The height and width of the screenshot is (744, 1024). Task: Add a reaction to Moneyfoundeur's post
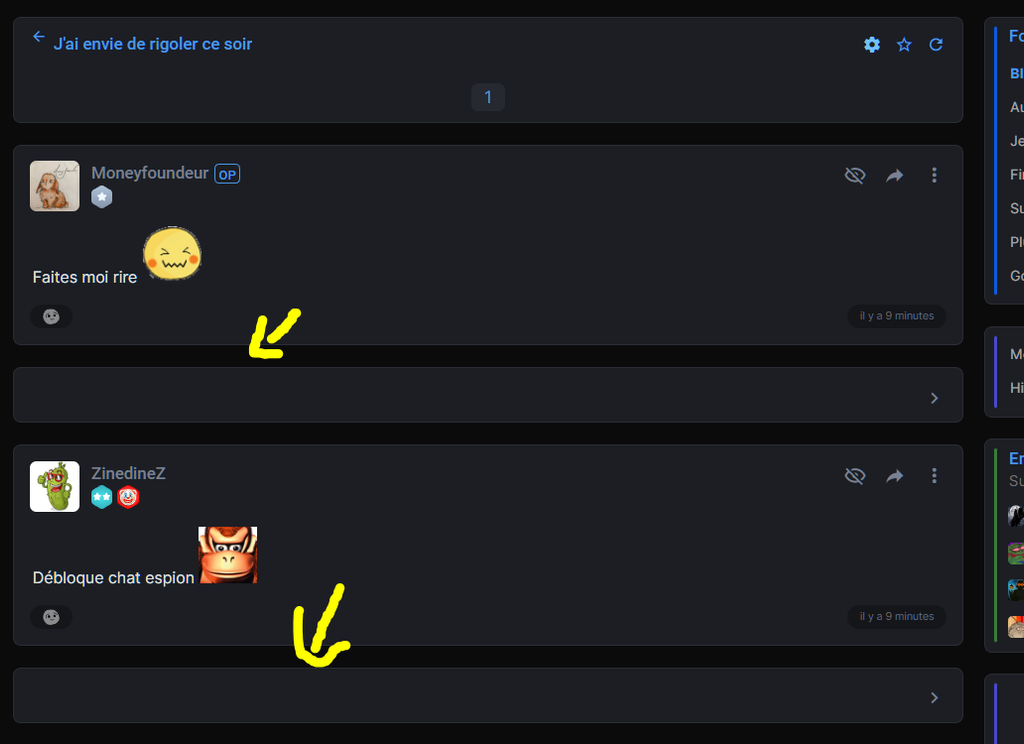[51, 316]
